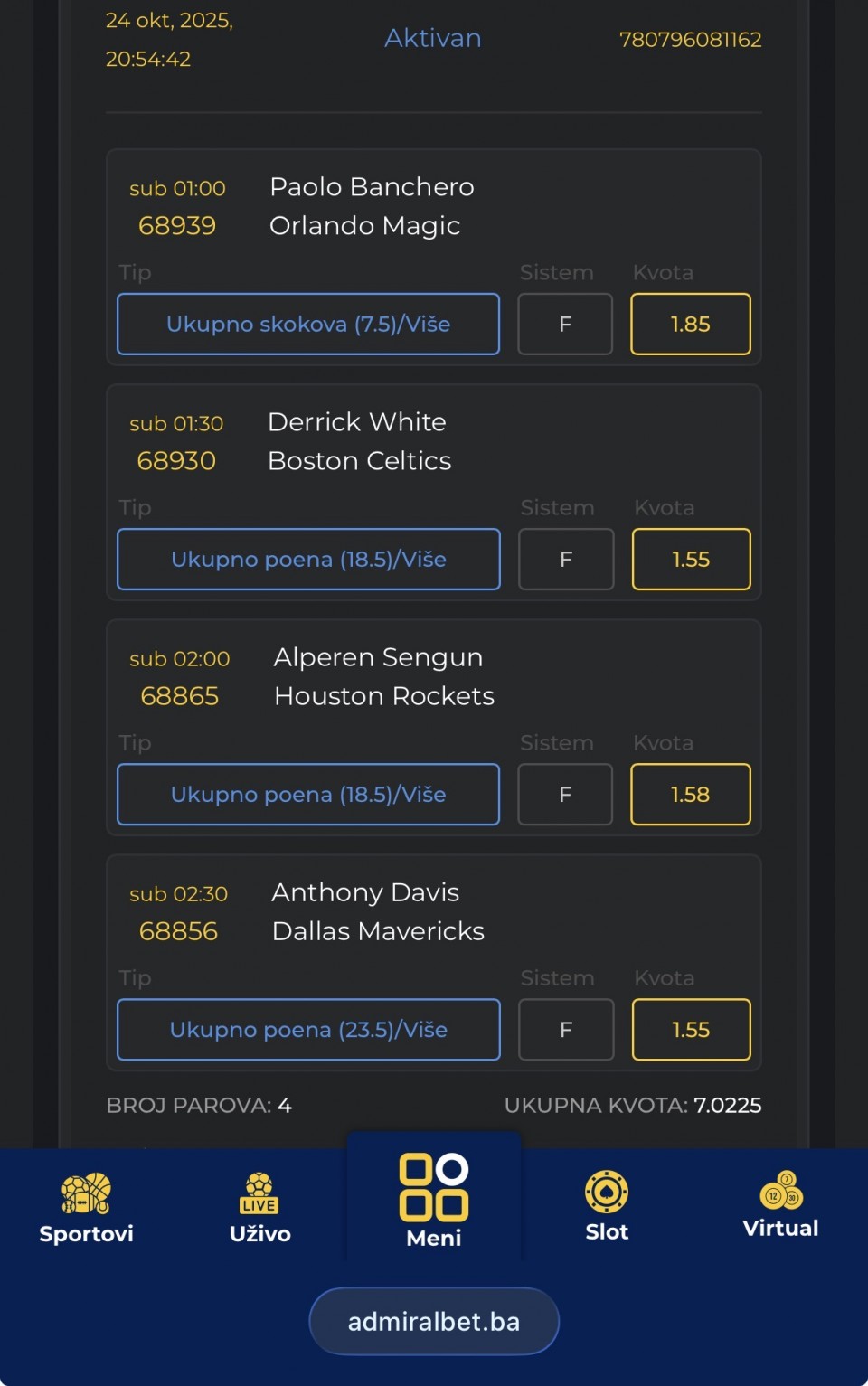
Task: Select system F box for Paolo Banchero
Action: (565, 325)
